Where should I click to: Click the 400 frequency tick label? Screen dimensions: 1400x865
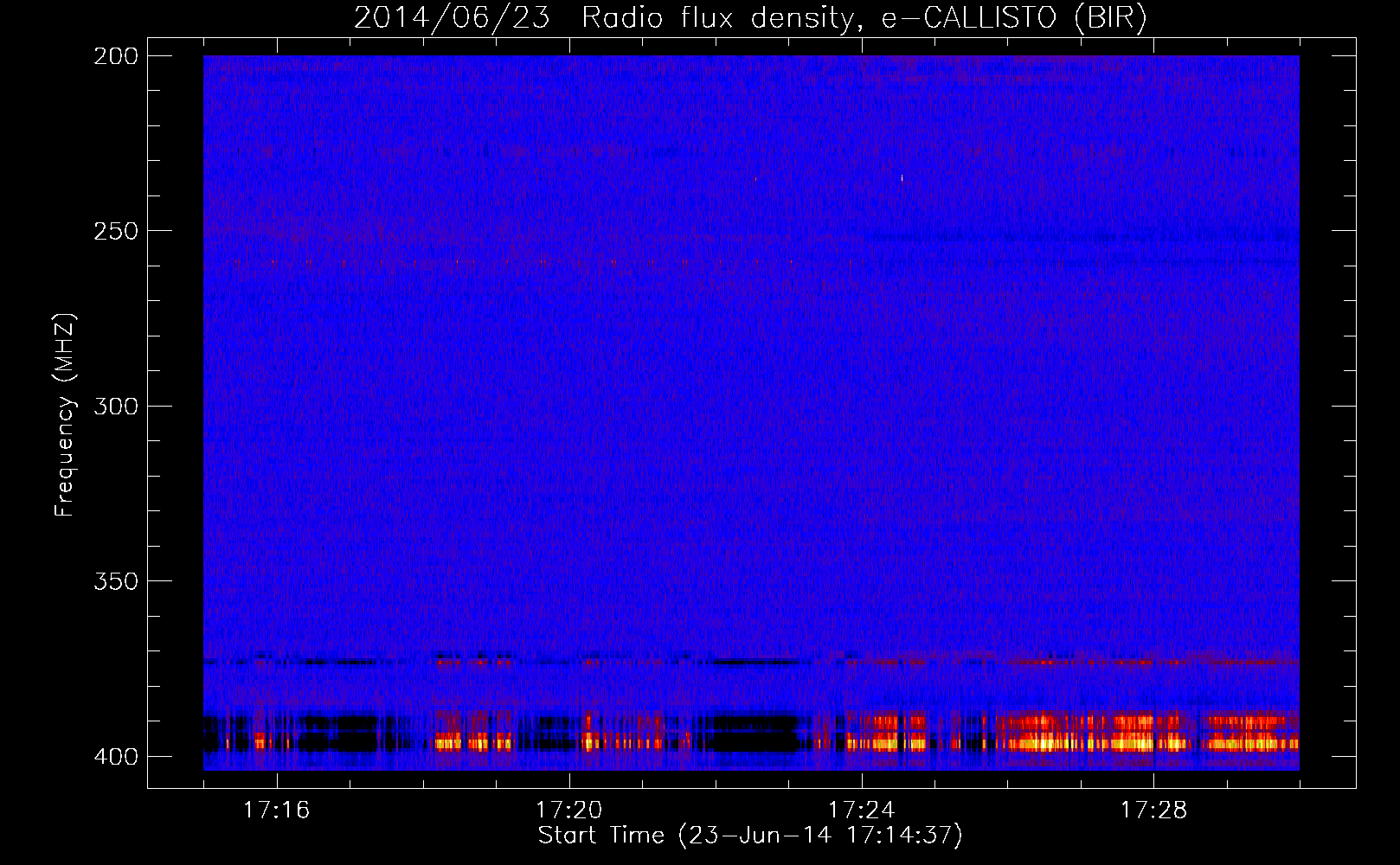[x=115, y=757]
